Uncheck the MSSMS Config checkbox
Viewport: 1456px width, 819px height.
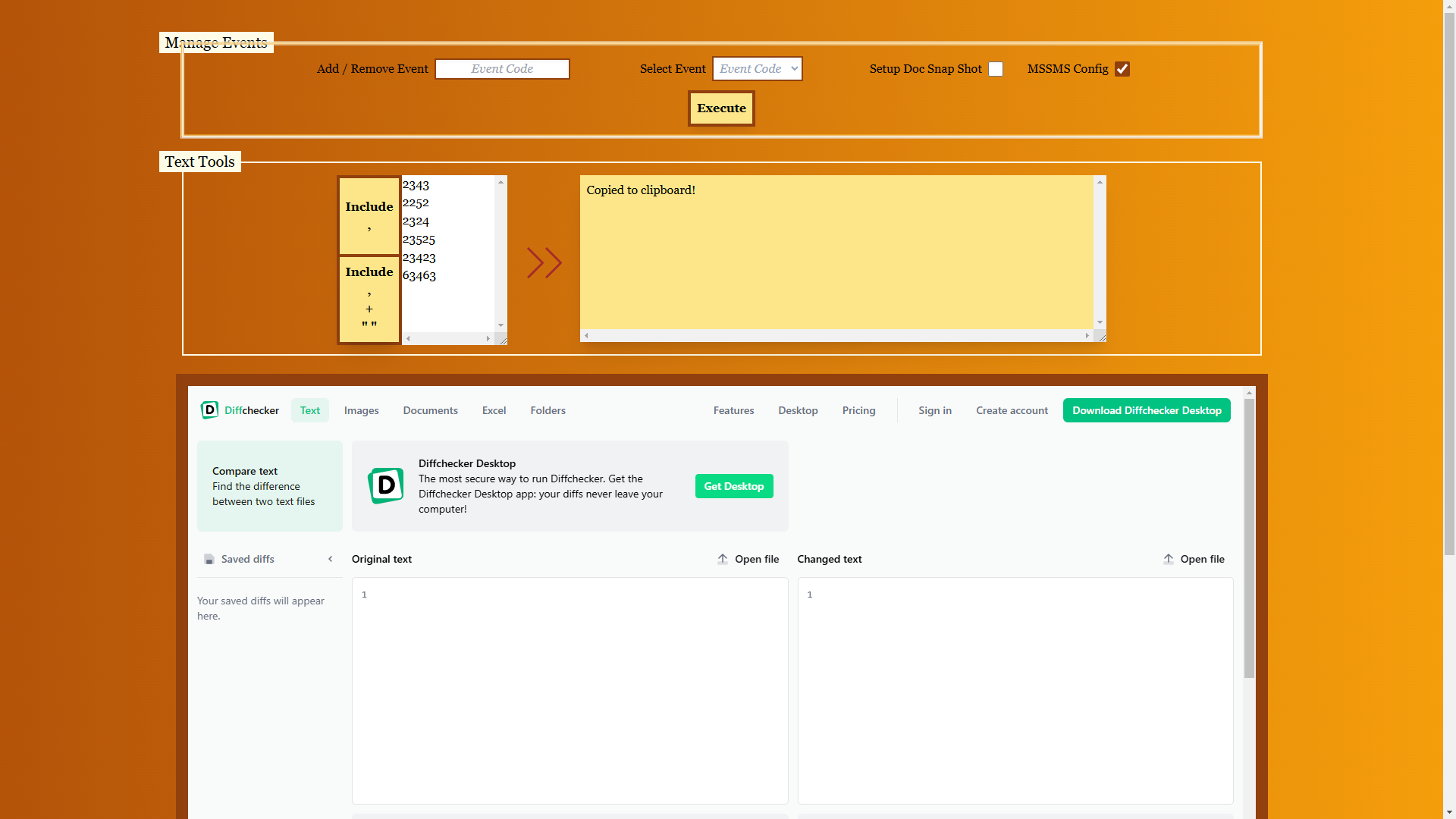tap(1122, 69)
